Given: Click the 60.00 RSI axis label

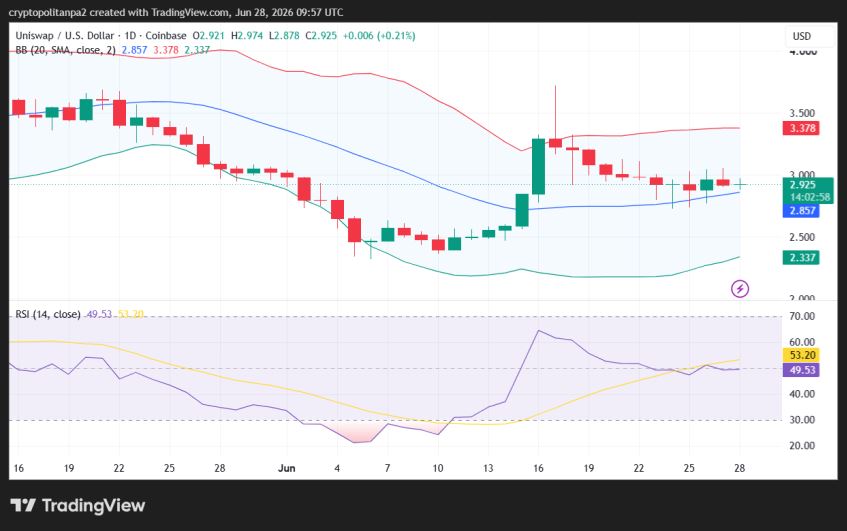Looking at the screenshot, I should coord(802,342).
